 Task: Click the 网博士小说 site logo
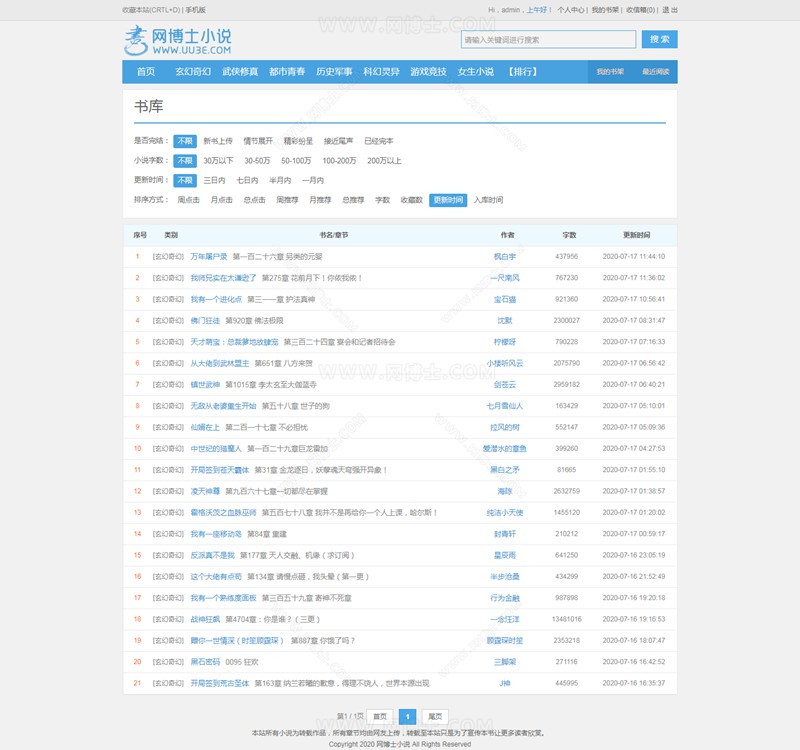pos(178,40)
